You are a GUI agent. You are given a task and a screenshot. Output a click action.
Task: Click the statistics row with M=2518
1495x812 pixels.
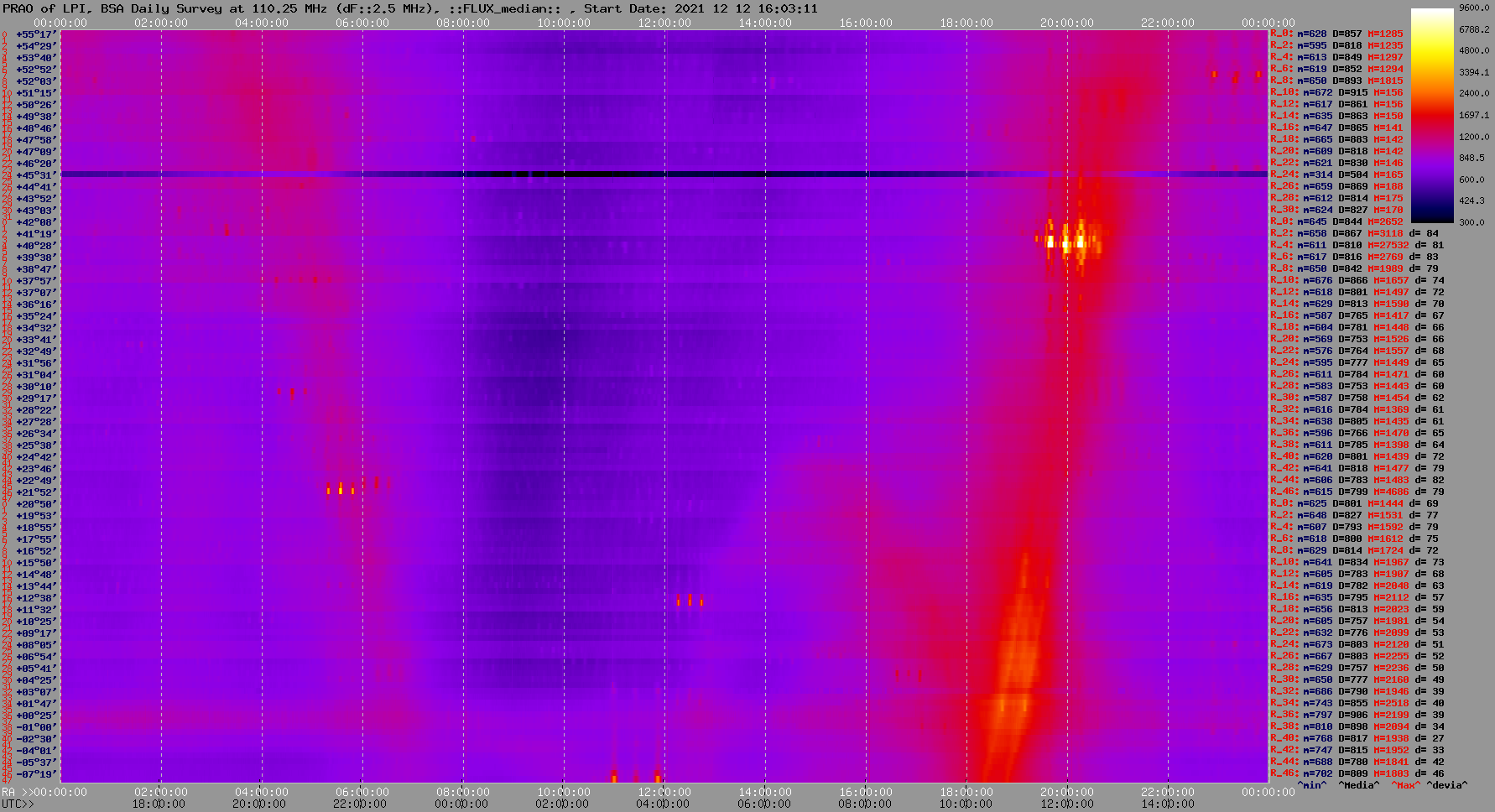tap(1357, 703)
